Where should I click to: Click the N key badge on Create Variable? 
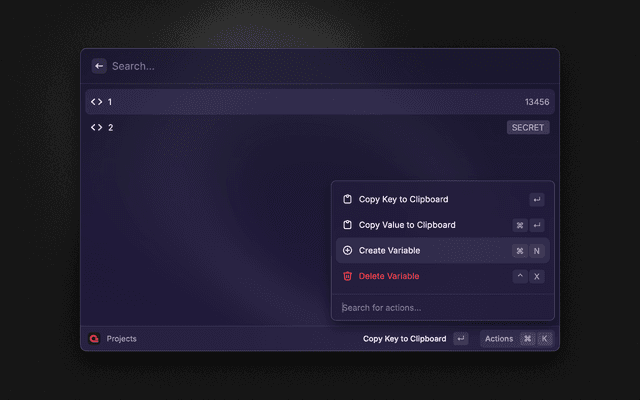(x=537, y=251)
